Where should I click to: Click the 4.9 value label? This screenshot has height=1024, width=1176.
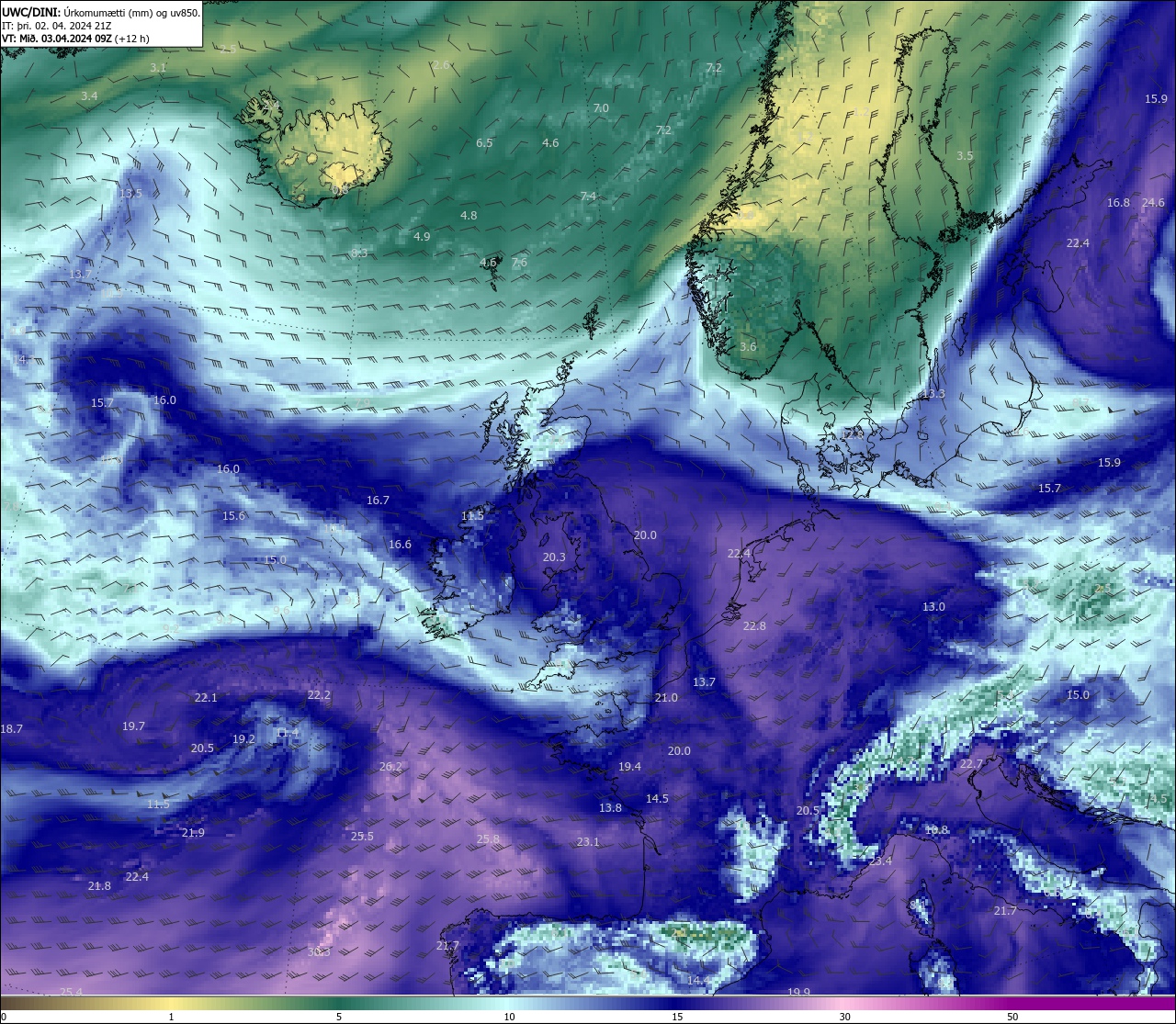[422, 237]
